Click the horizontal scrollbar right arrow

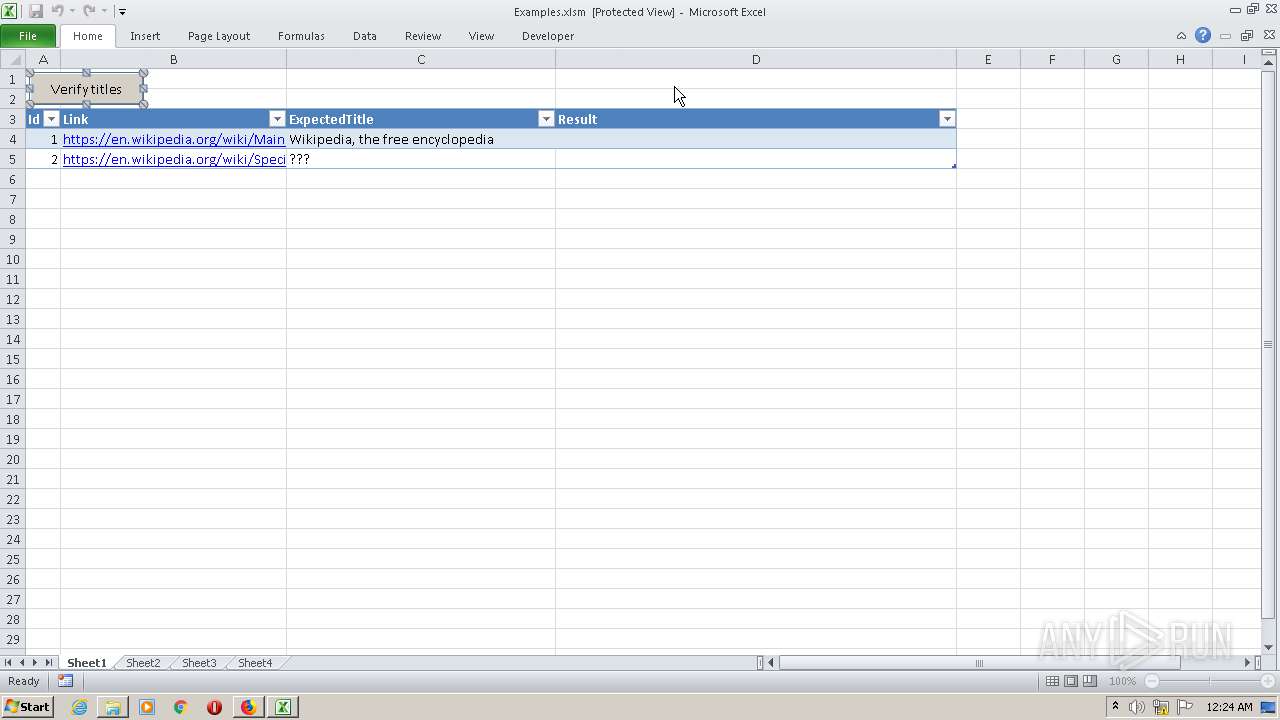pos(1248,663)
